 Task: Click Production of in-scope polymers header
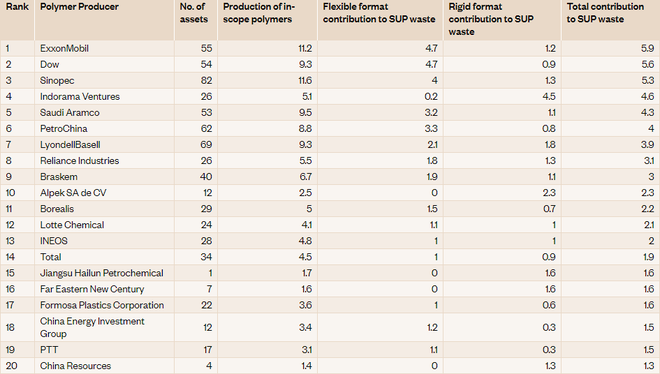click(x=259, y=13)
